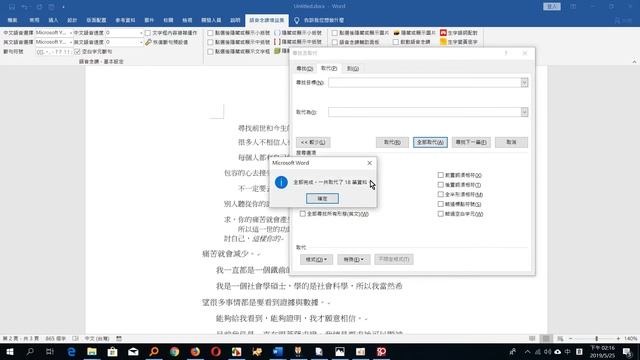Switch to Web Layout view icon
Viewport: 640px width, 360px height.
pyautogui.click(x=560, y=338)
